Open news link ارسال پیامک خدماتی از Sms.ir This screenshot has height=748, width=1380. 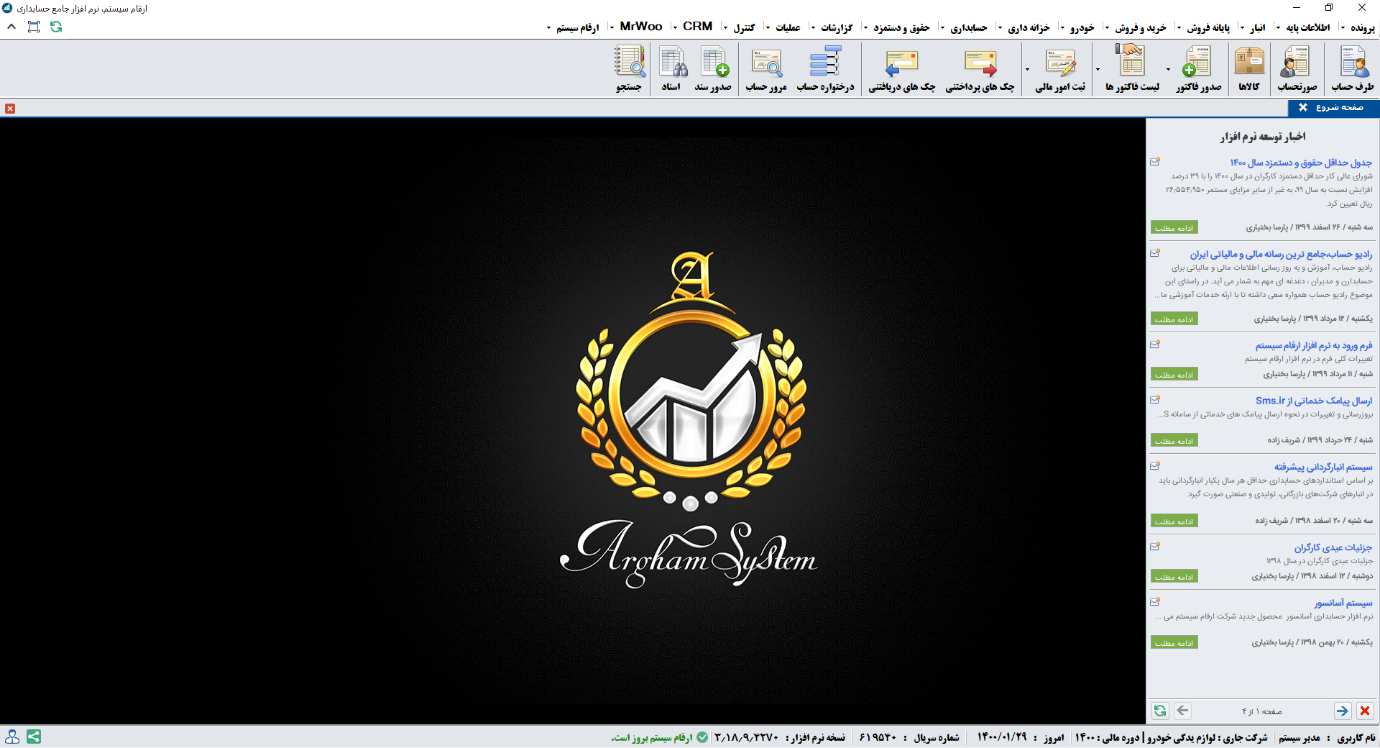click(x=1315, y=401)
